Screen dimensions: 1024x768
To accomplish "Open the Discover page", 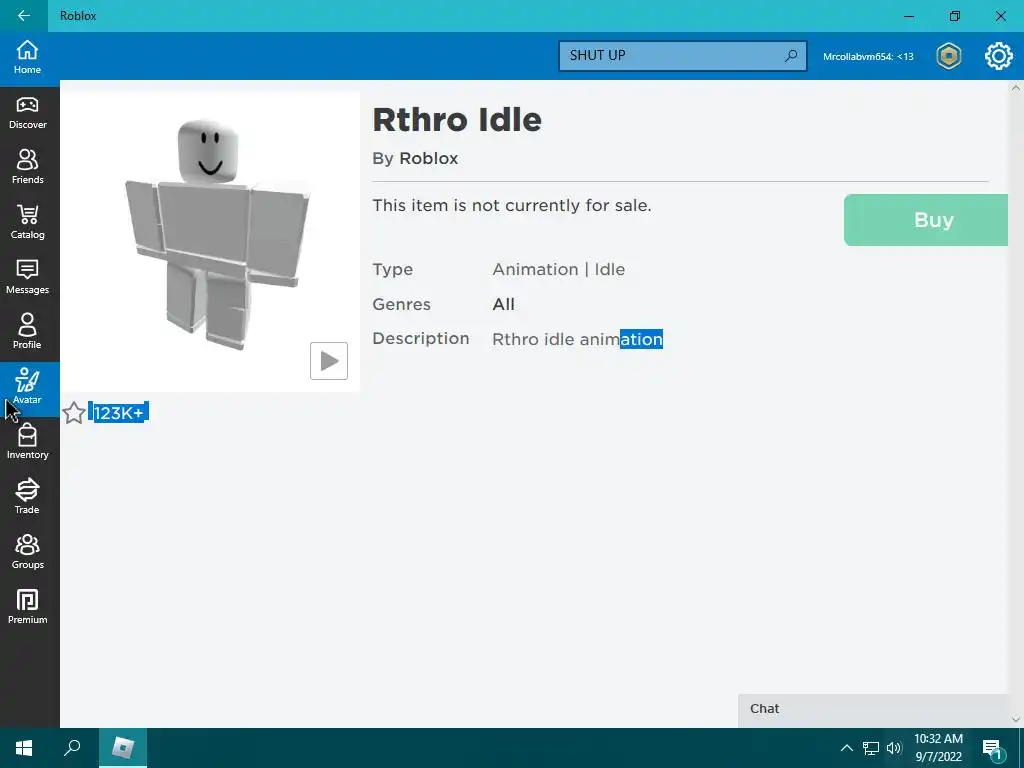I will tap(27, 113).
